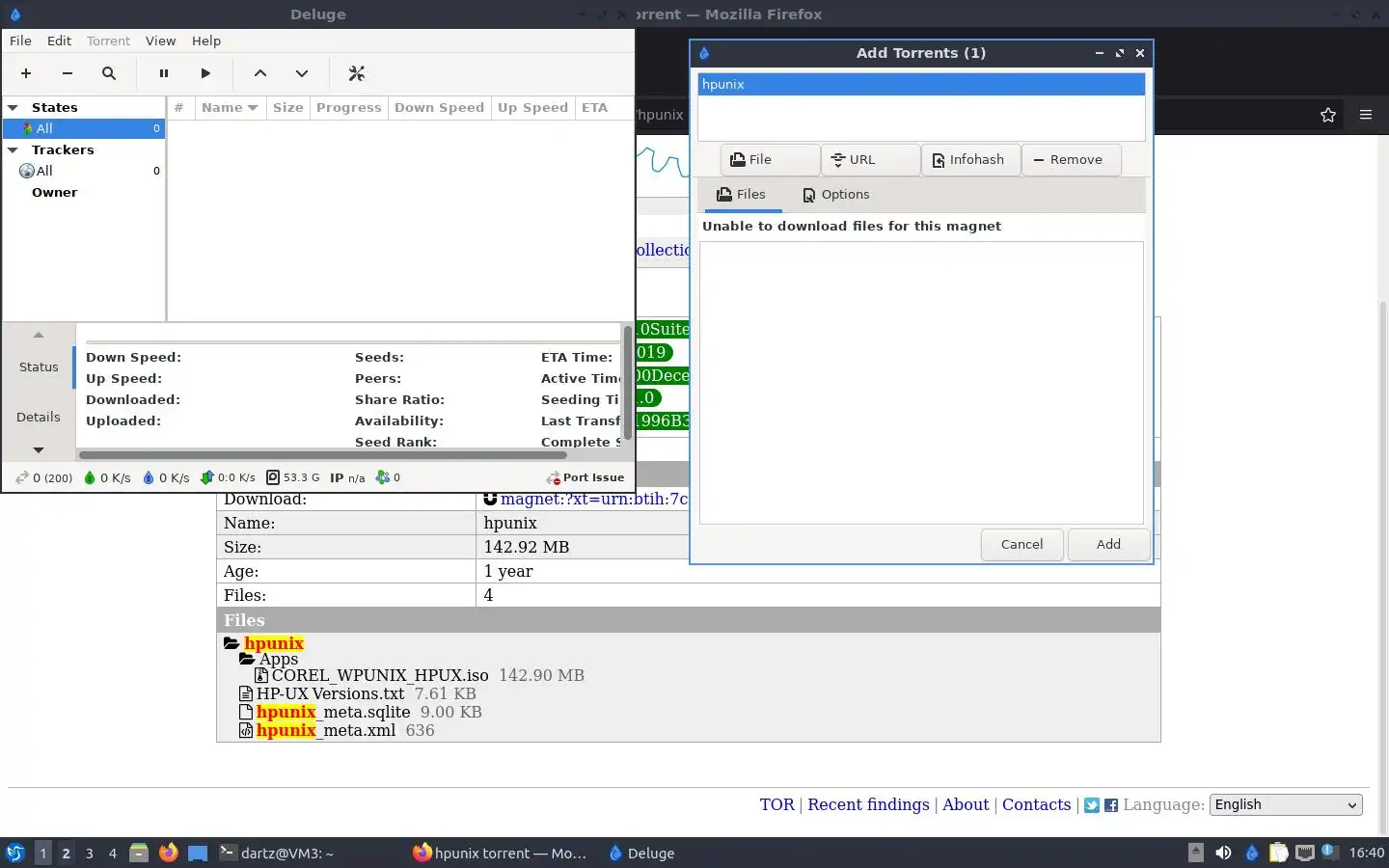Image resolution: width=1389 pixels, height=868 pixels.
Task: Open the View menu in Deluge
Action: point(160,41)
